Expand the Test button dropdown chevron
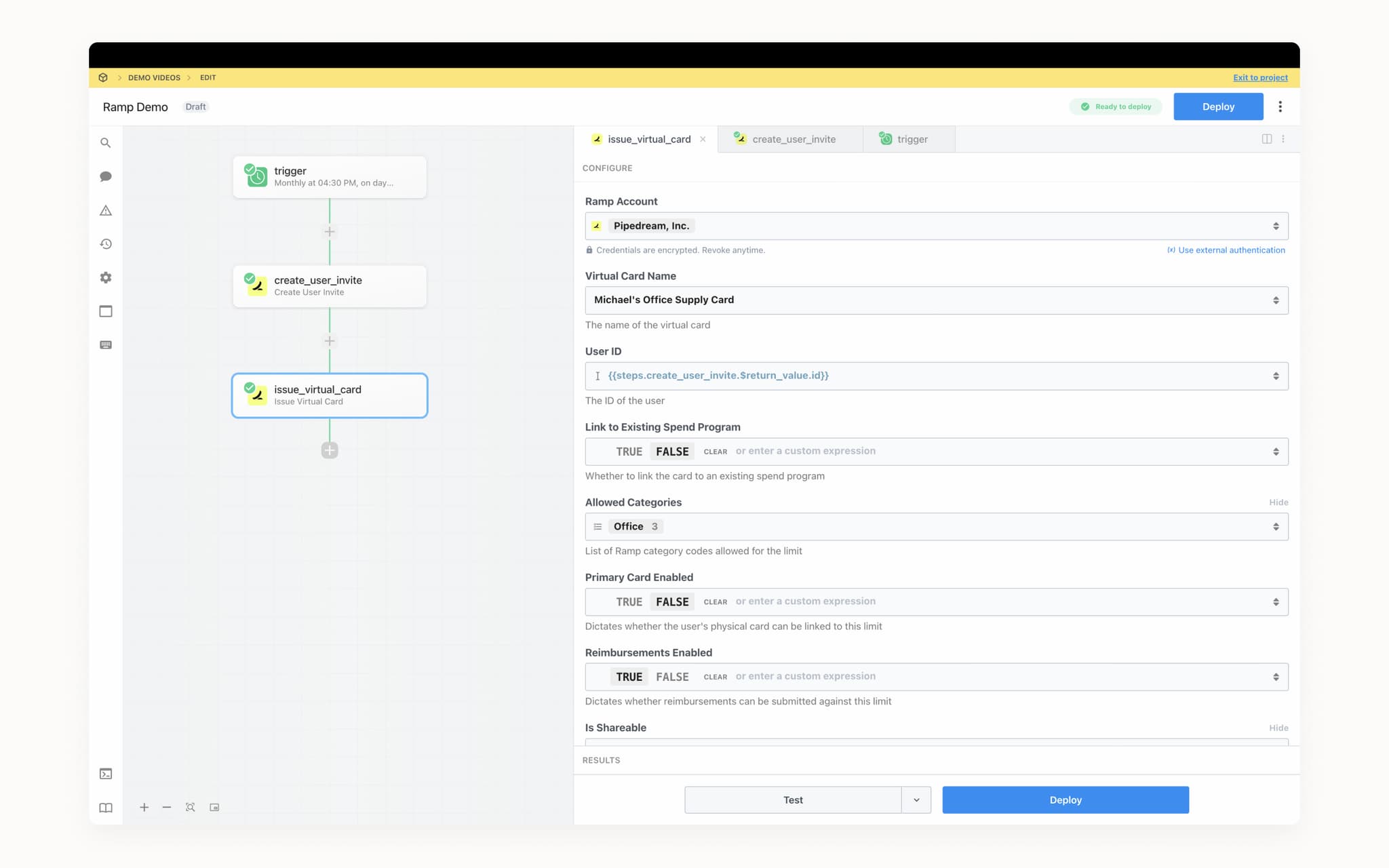1389x868 pixels. (x=916, y=800)
